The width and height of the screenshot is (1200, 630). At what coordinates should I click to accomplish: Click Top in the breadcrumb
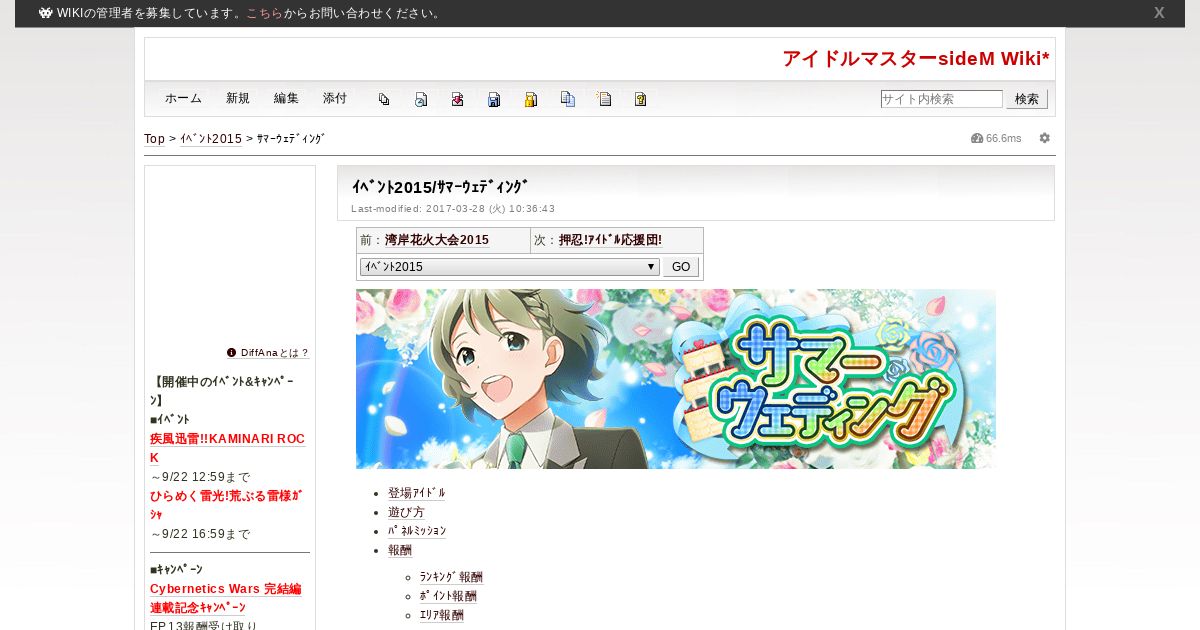(154, 139)
